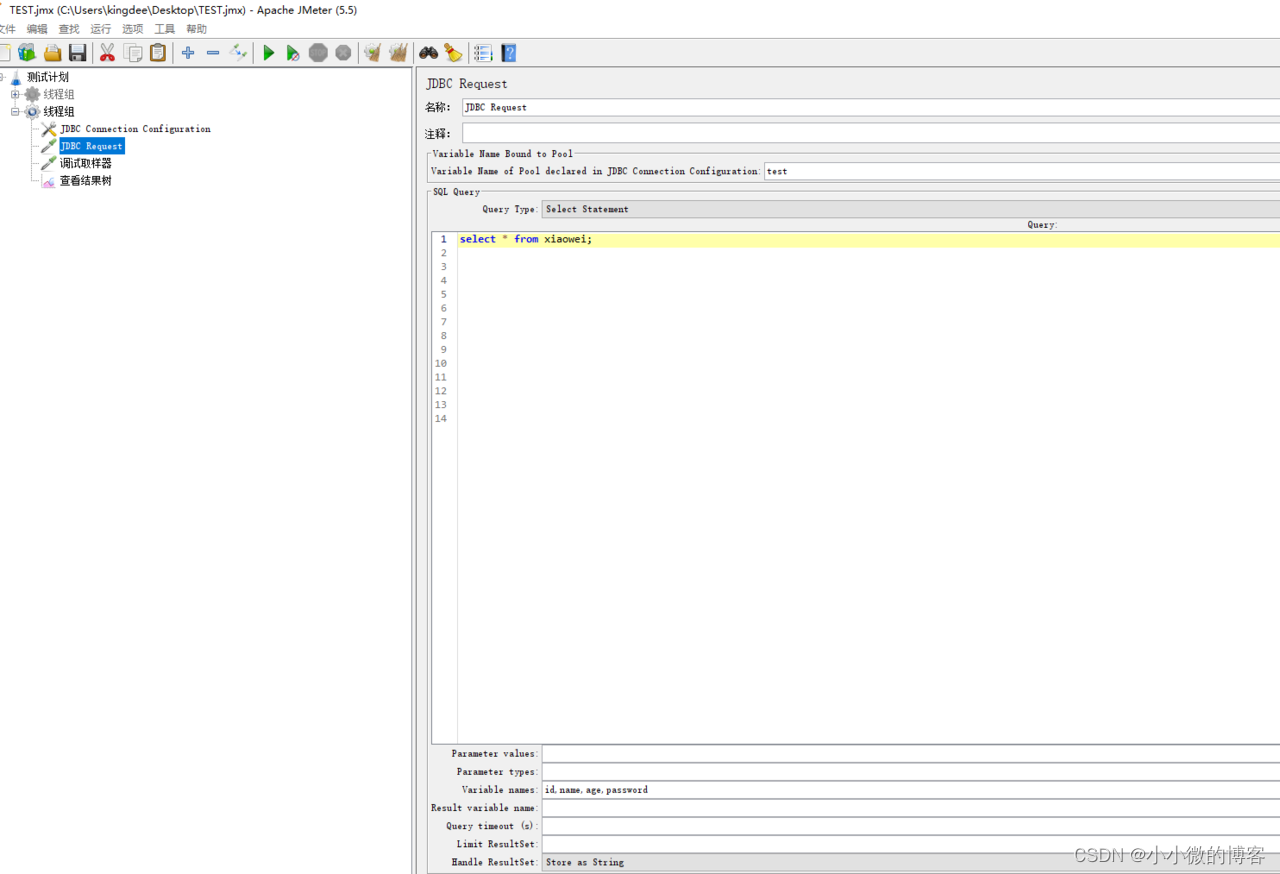Click the Limit ResultSet field
Screen dimensions: 1280x874
tap(911, 844)
